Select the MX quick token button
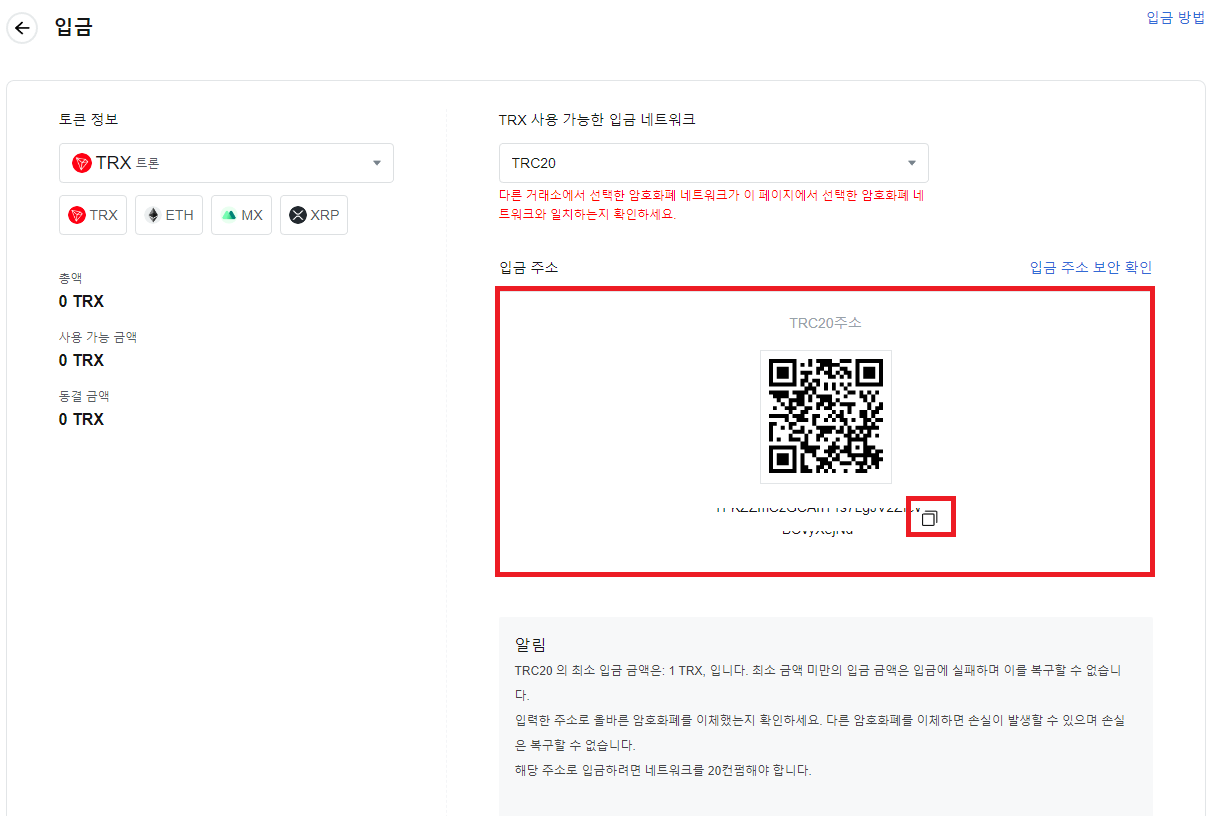This screenshot has height=816, width=1218. 242,215
